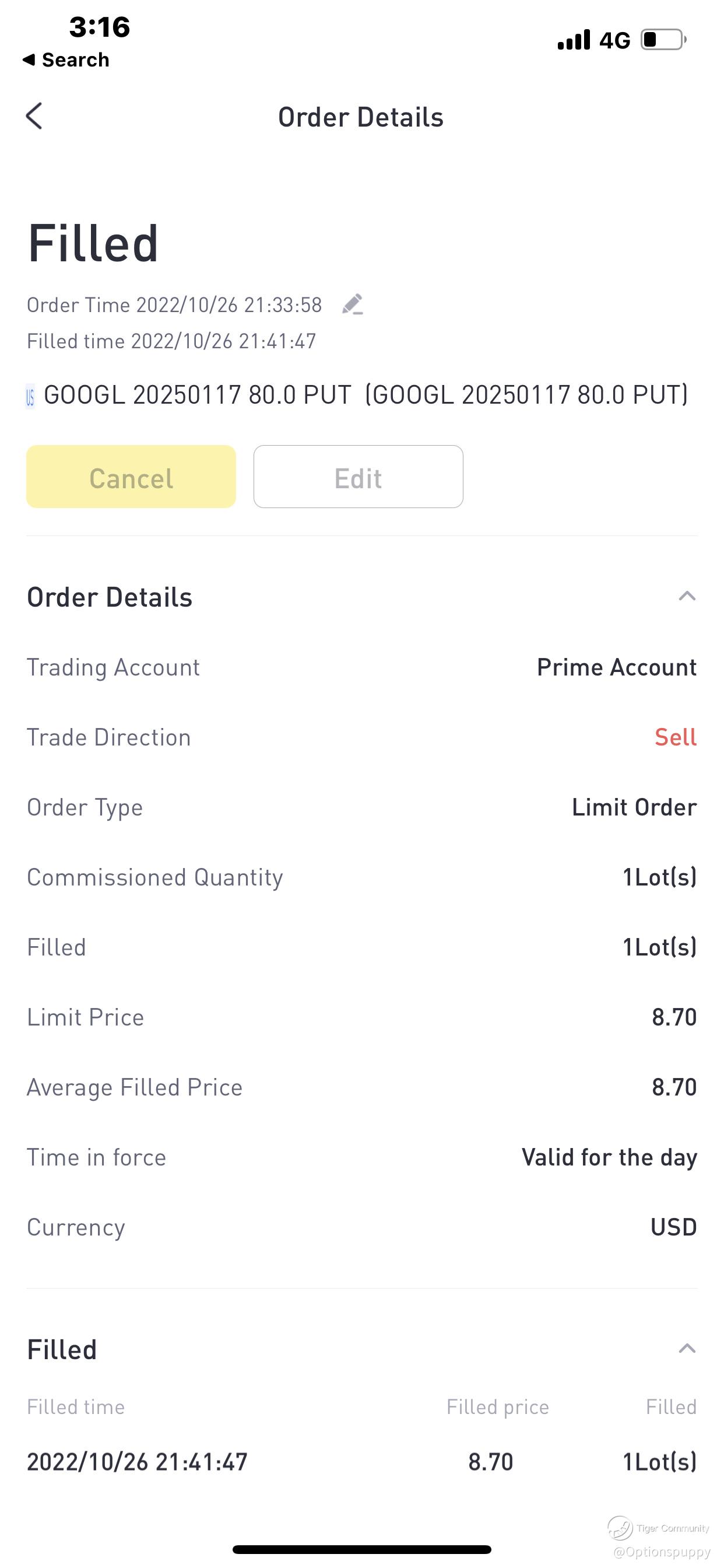
Task: Tap the battery status icon
Action: 663,40
